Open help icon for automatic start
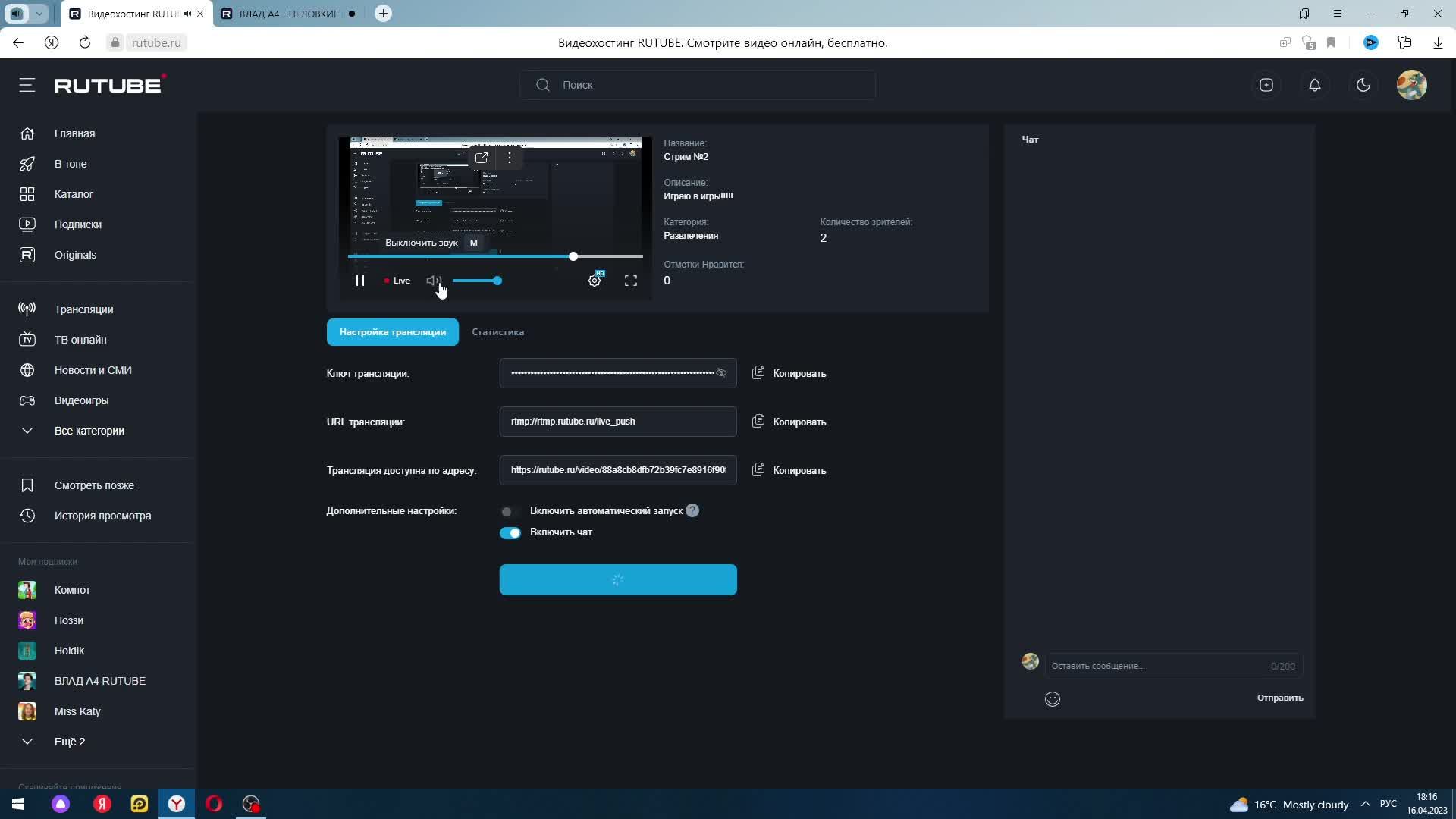 (x=692, y=511)
